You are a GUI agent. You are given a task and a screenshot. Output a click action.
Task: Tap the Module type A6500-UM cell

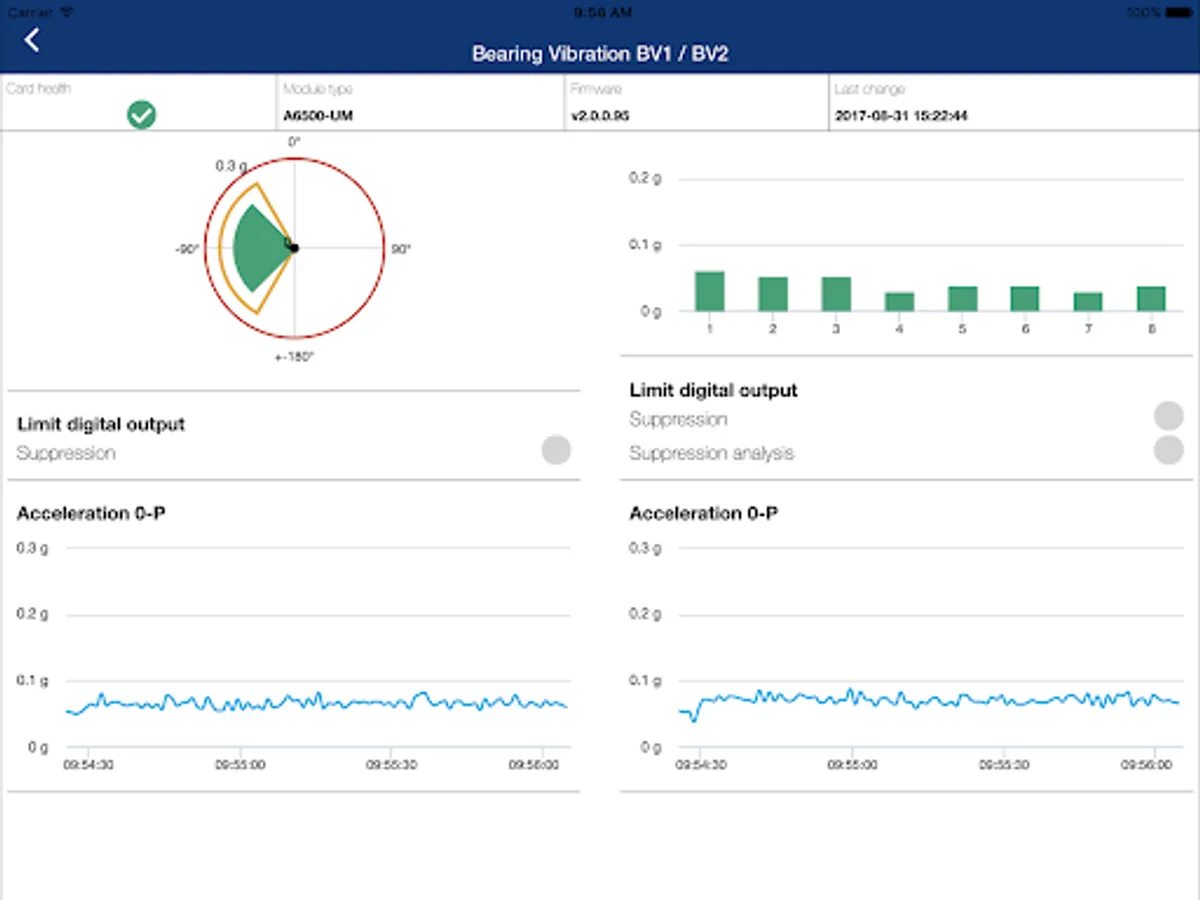point(422,103)
